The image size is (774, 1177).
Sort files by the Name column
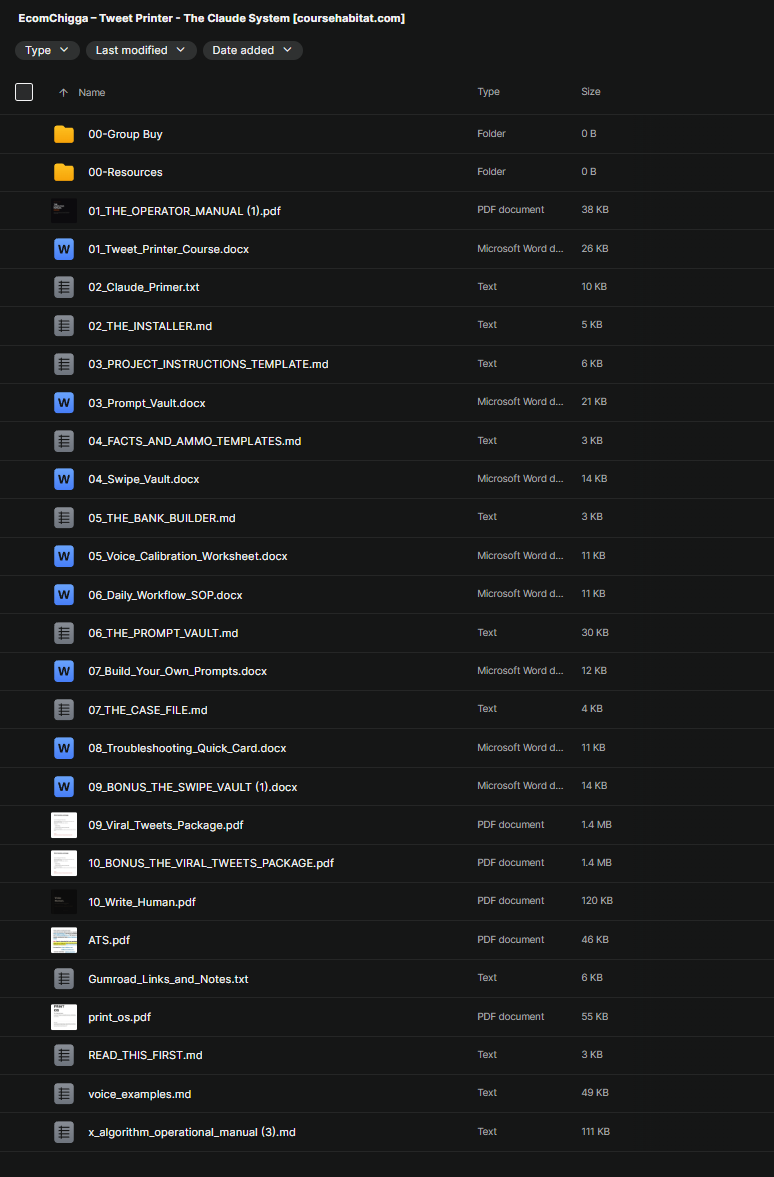(x=92, y=92)
